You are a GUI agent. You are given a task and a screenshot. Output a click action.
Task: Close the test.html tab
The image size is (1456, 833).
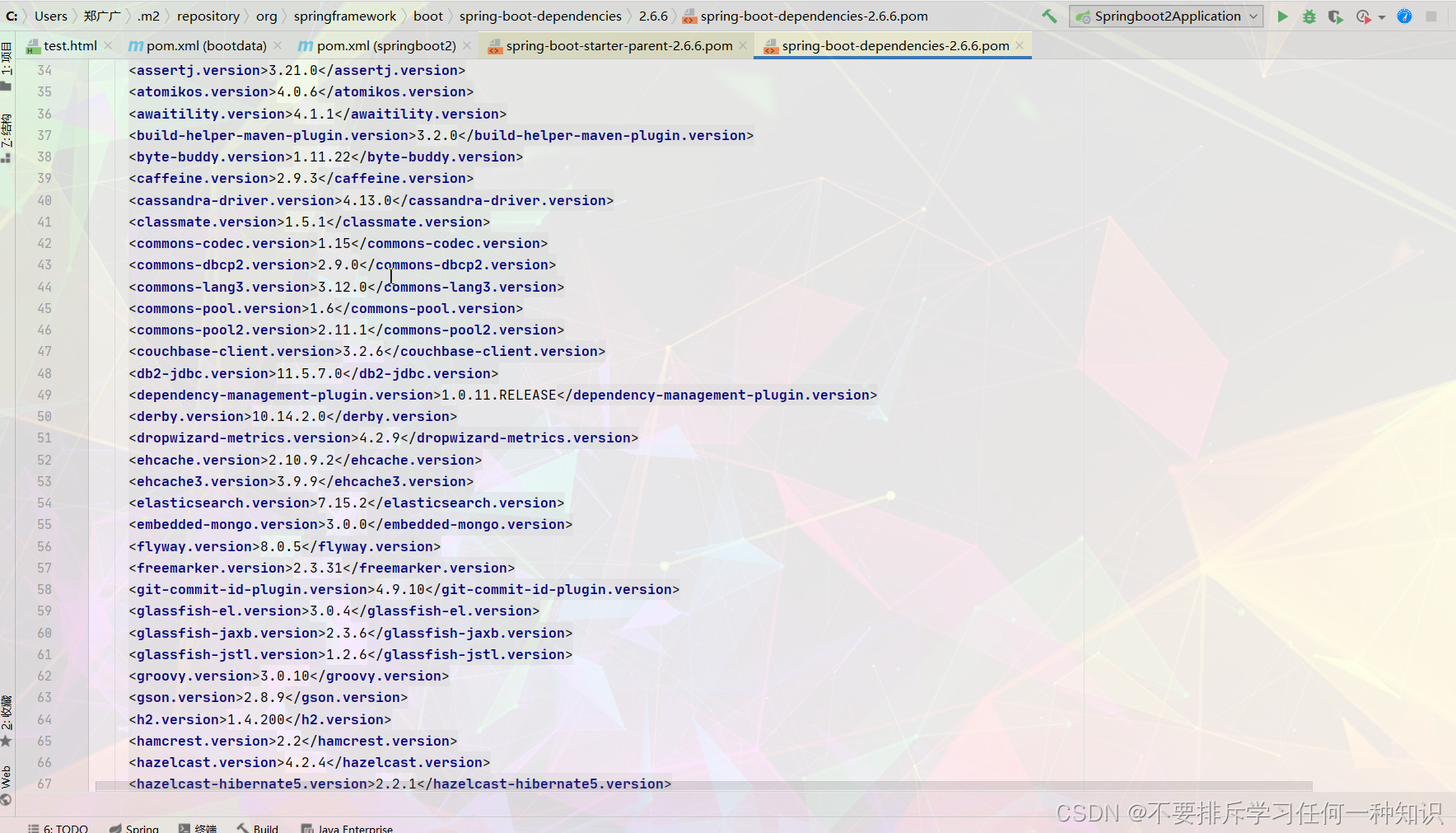click(108, 45)
